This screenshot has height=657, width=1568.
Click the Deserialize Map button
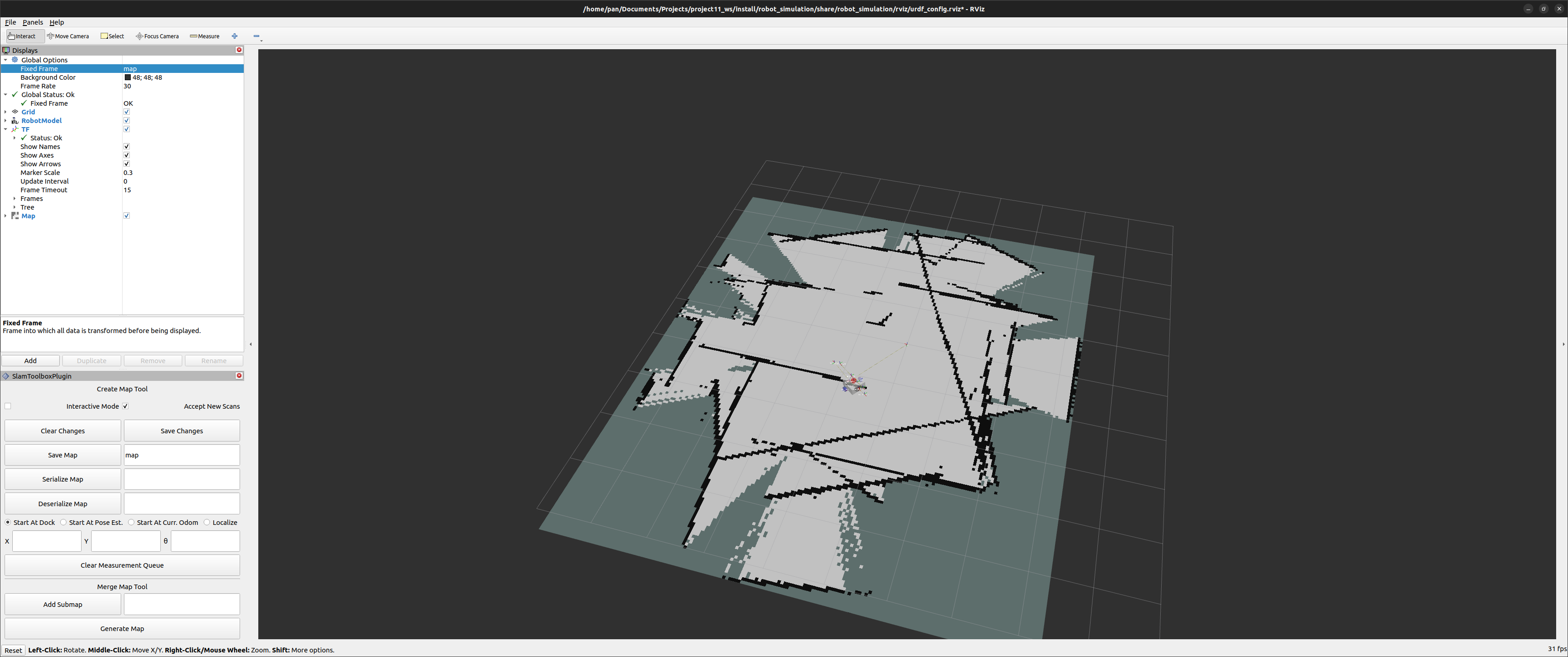tap(63, 503)
